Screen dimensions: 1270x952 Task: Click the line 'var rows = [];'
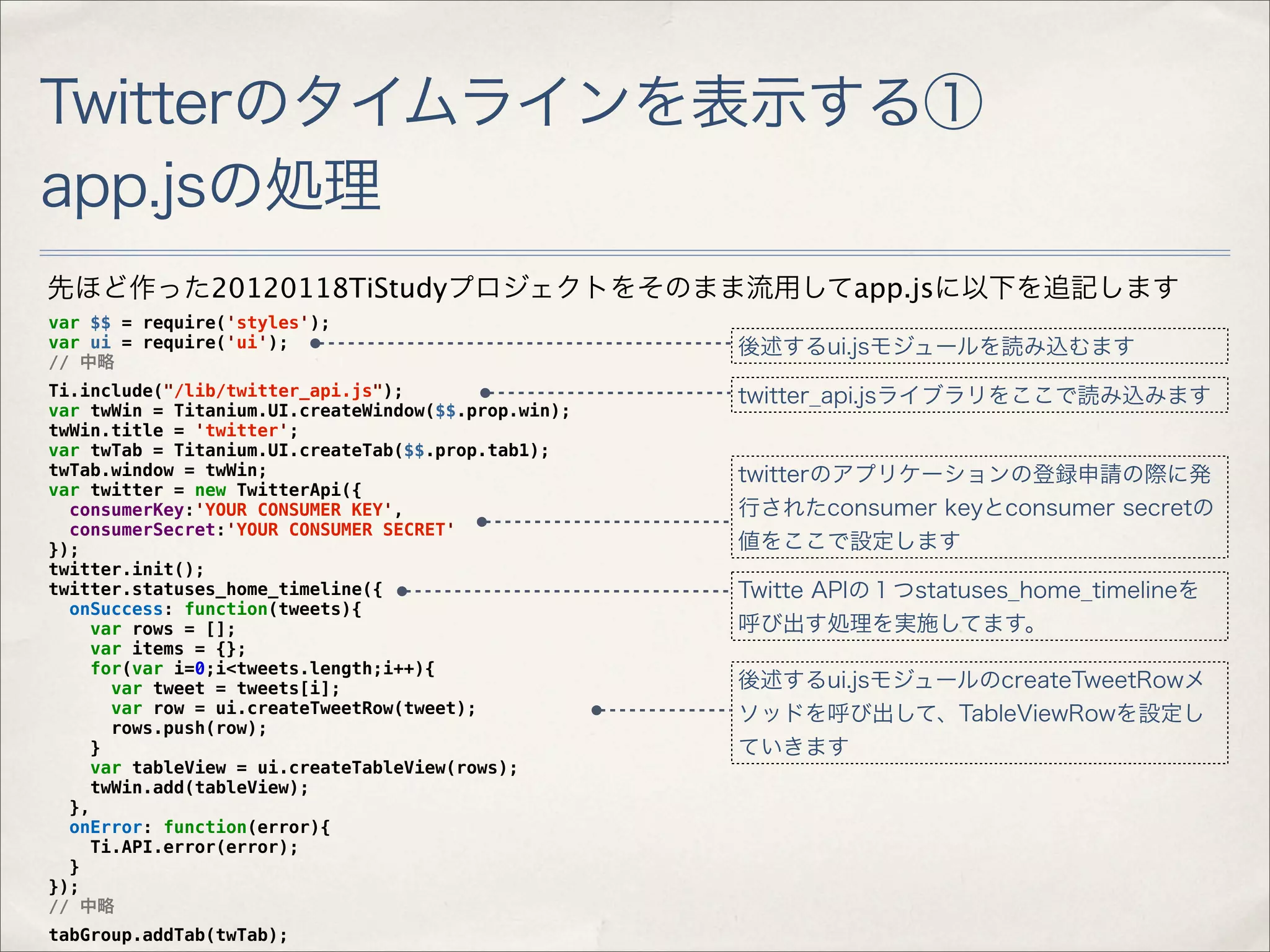(x=163, y=629)
